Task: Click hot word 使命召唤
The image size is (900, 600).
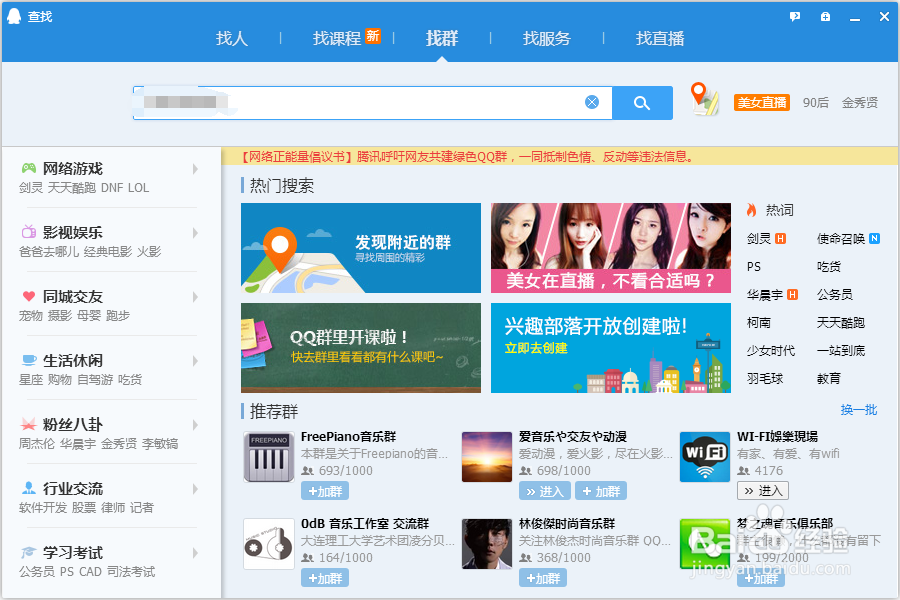Action: pos(841,239)
